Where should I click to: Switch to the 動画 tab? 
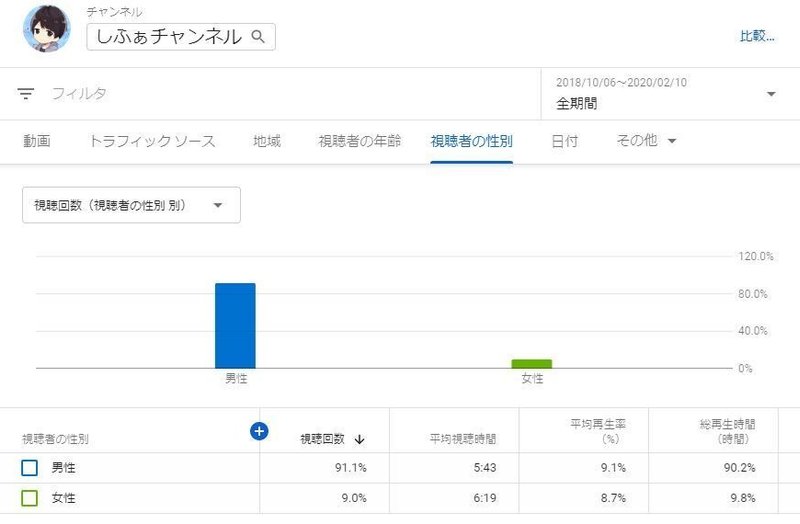tap(37, 141)
